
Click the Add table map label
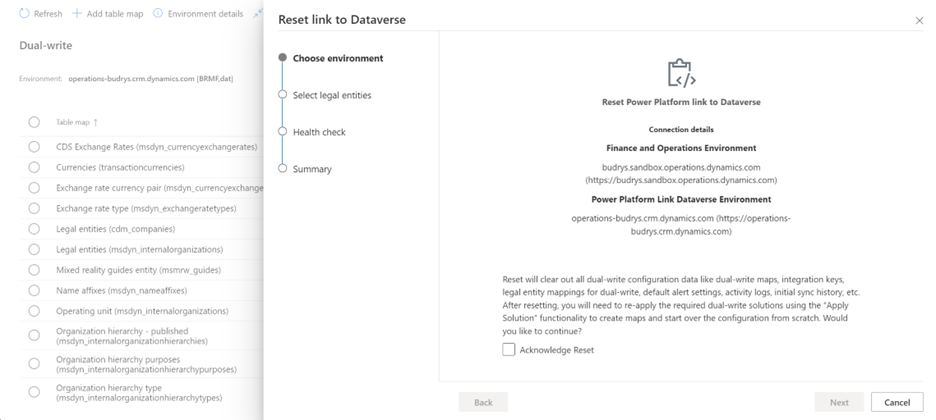[115, 14]
